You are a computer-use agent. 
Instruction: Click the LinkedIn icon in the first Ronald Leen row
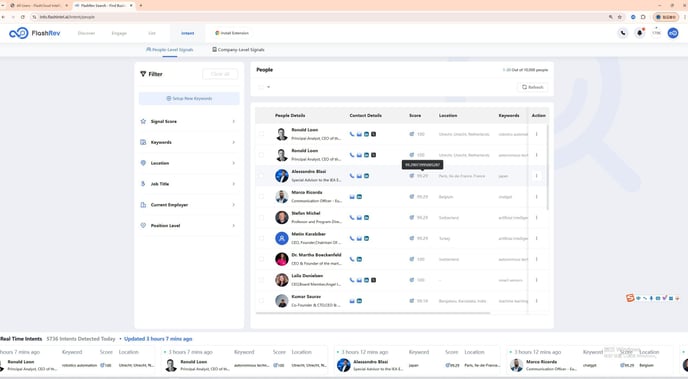366,134
